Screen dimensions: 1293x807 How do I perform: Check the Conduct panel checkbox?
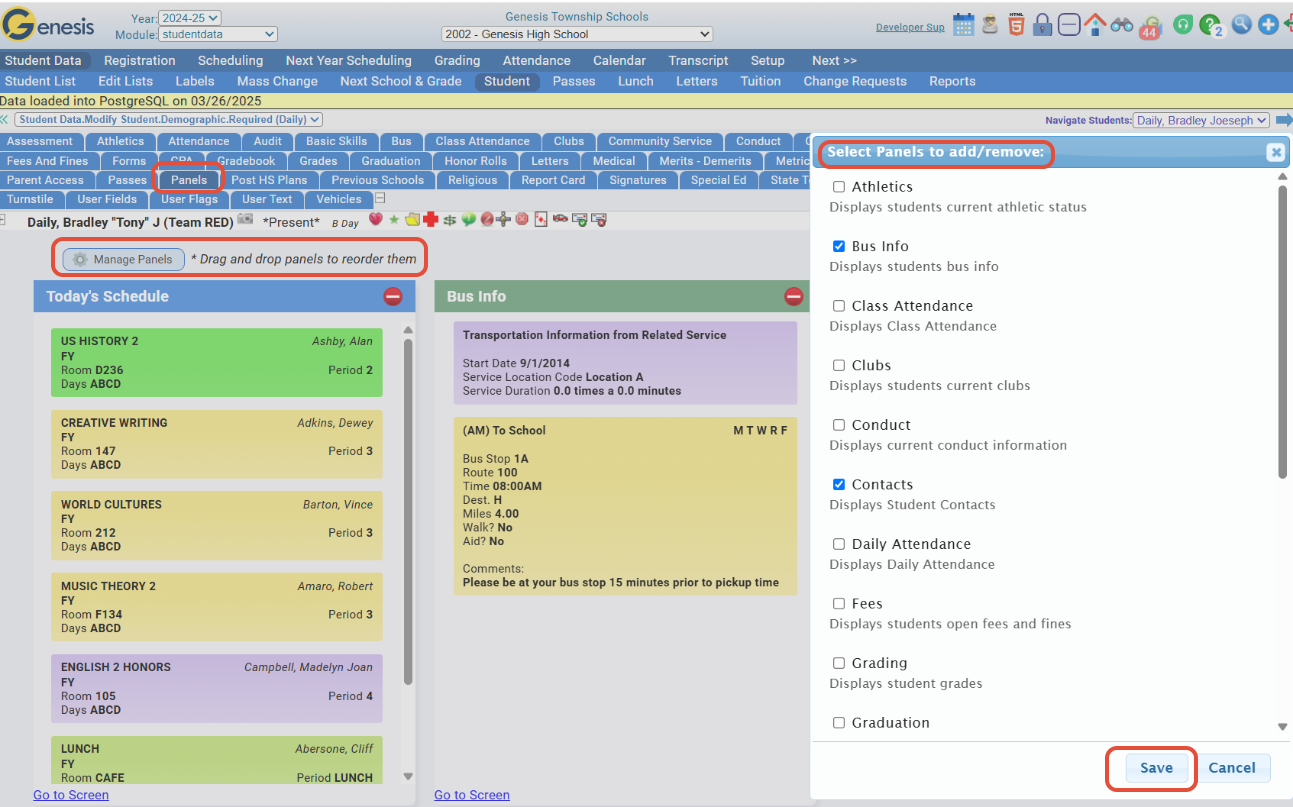[839, 425]
